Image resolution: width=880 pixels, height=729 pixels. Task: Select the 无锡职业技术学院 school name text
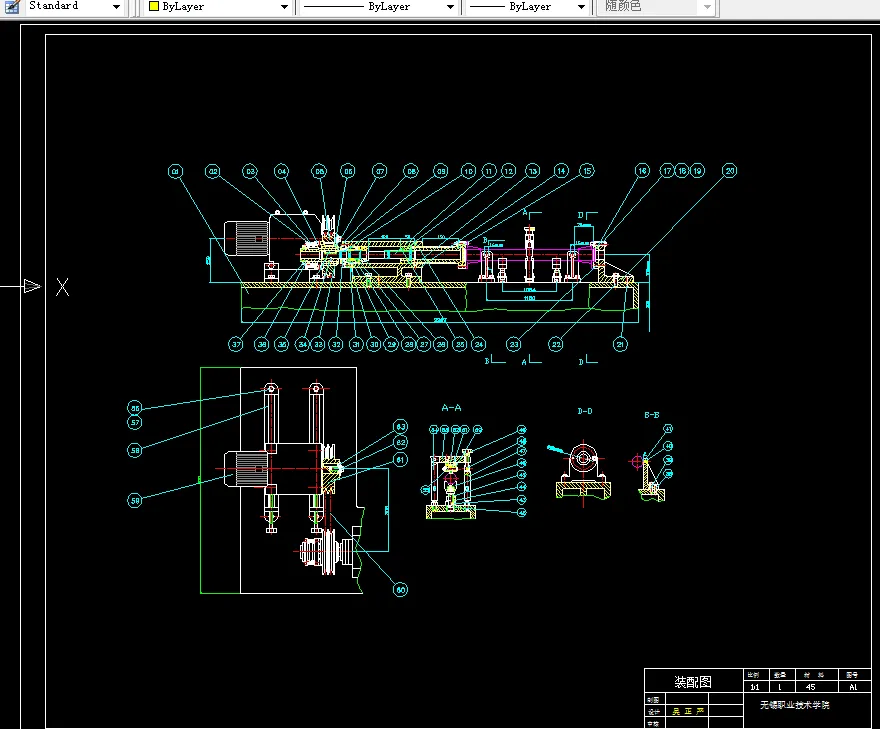(795, 705)
